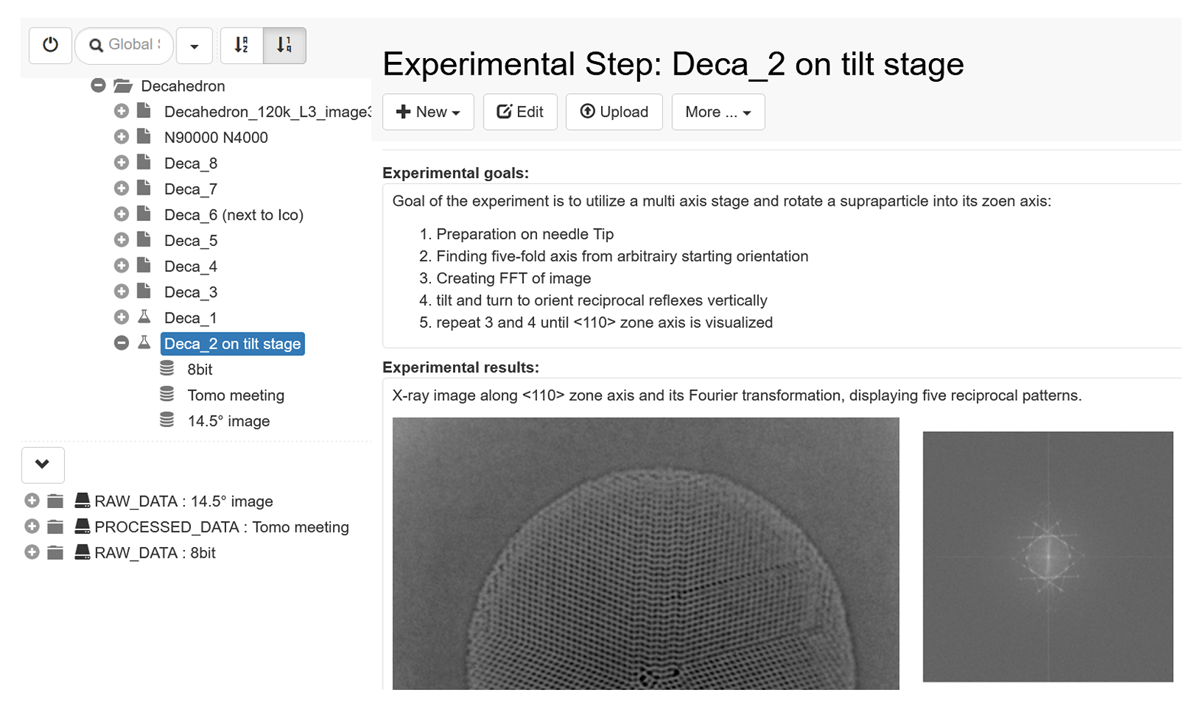Toggle the active numeric sort button

(x=284, y=45)
